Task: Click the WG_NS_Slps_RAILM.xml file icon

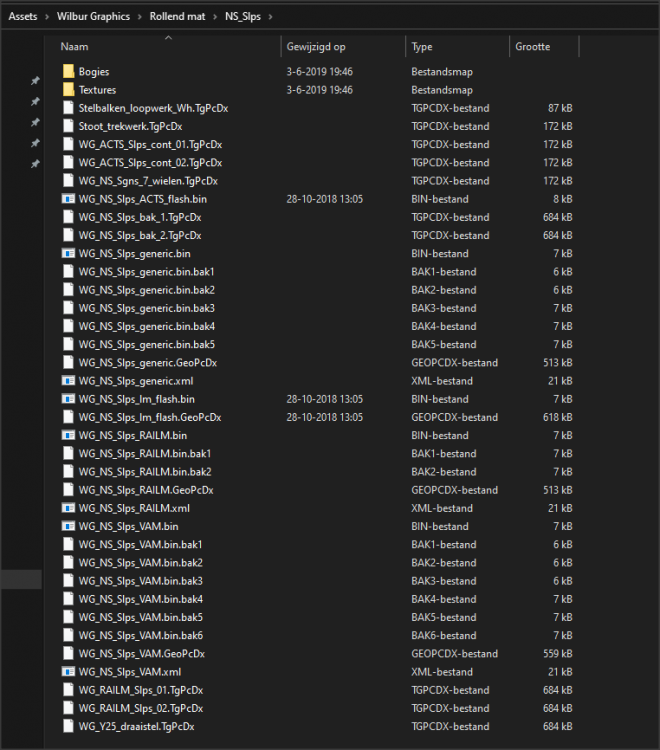Action: click(x=68, y=508)
